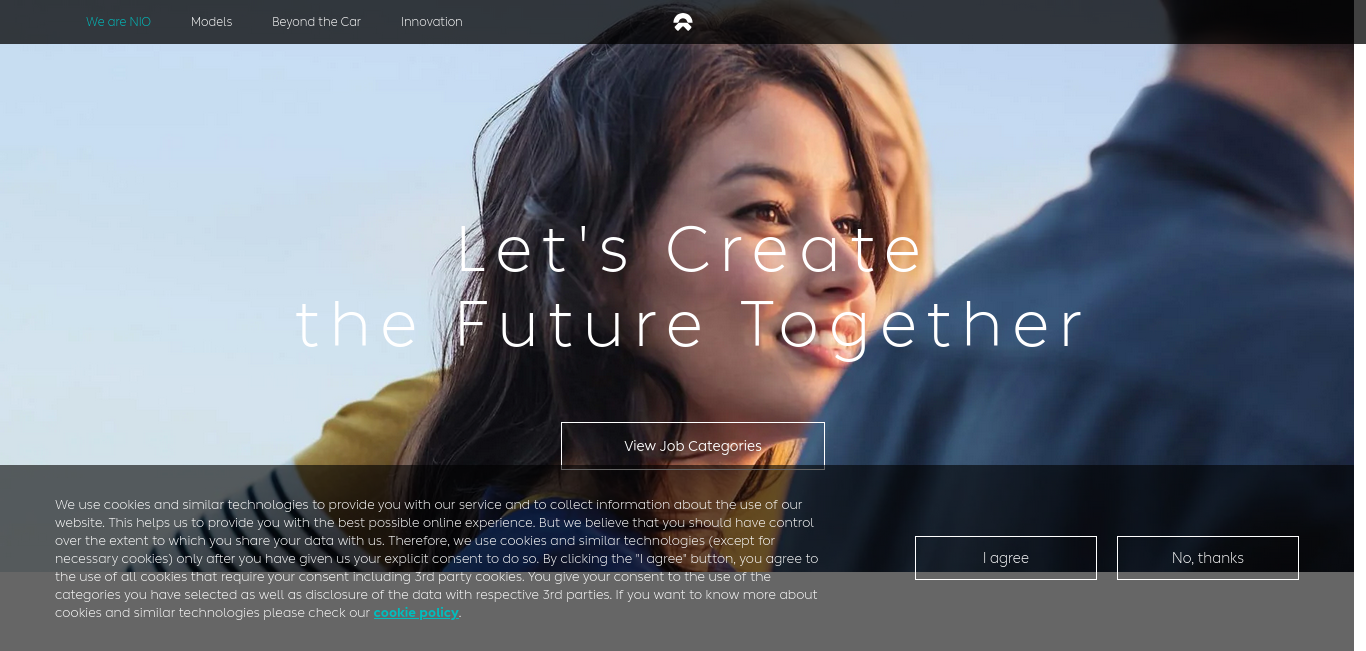Open the cookie policy link
This screenshot has height=651, width=1366.
point(416,612)
